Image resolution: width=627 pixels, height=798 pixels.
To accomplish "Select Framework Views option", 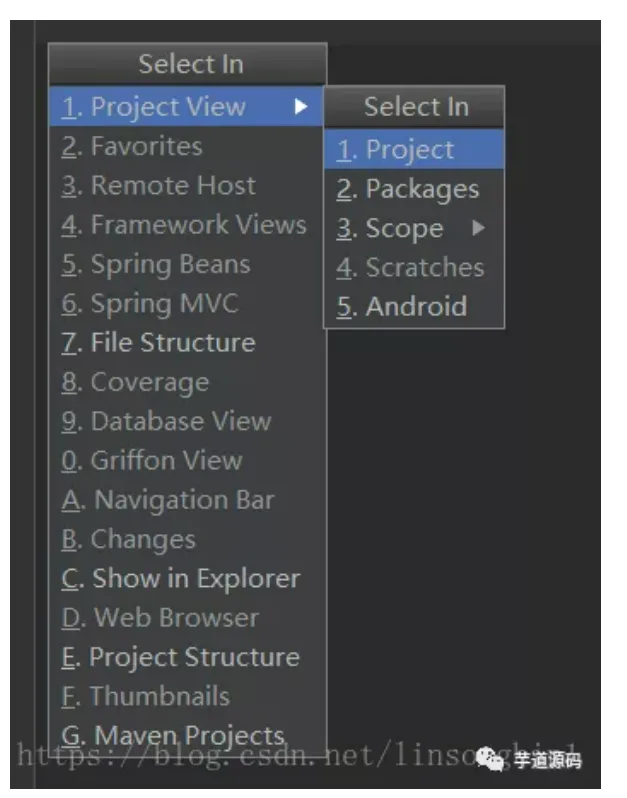I will point(187,224).
